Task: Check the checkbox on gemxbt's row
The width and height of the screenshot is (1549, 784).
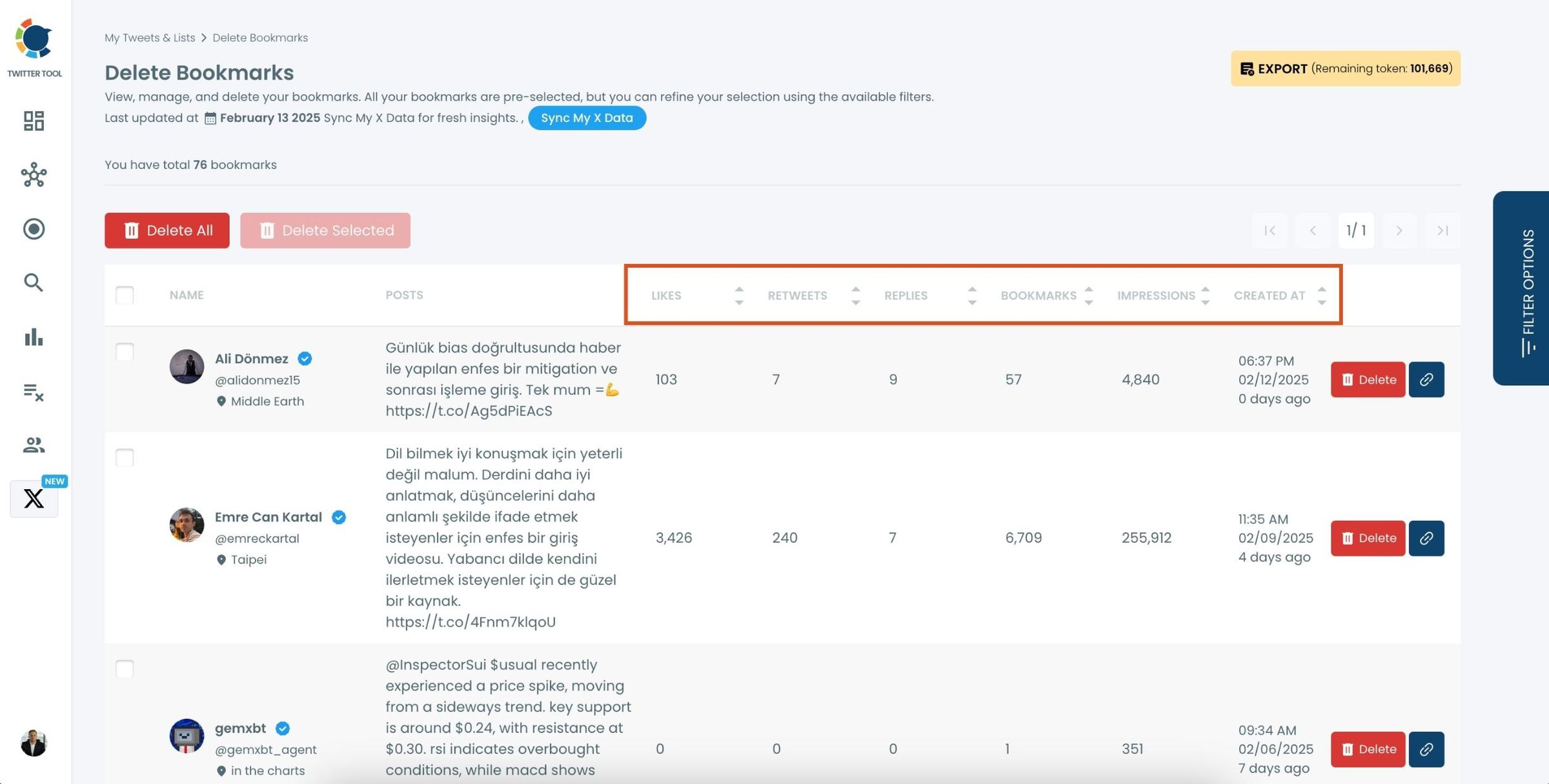Action: click(125, 669)
